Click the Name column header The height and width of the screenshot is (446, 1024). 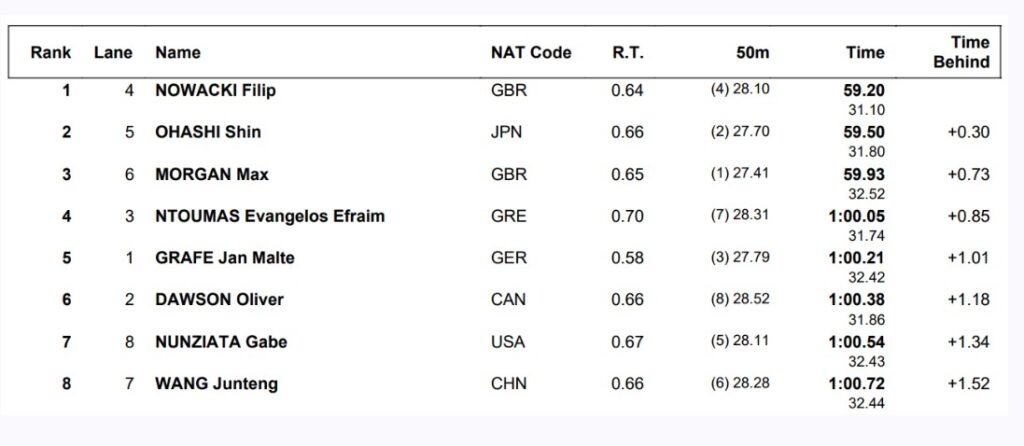pos(178,53)
